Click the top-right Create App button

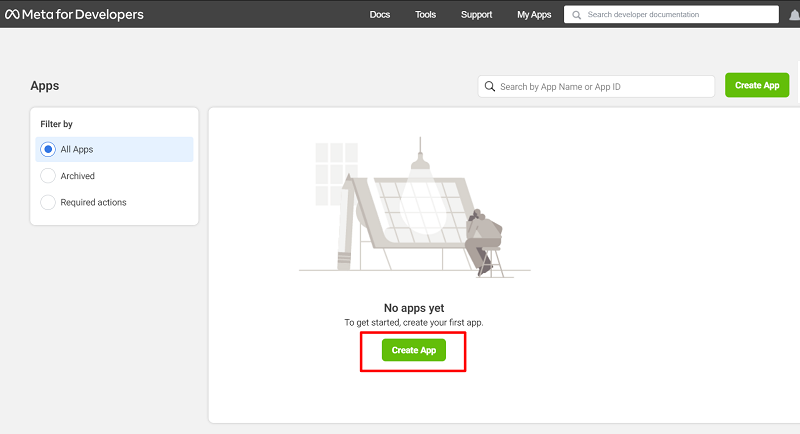click(x=757, y=85)
